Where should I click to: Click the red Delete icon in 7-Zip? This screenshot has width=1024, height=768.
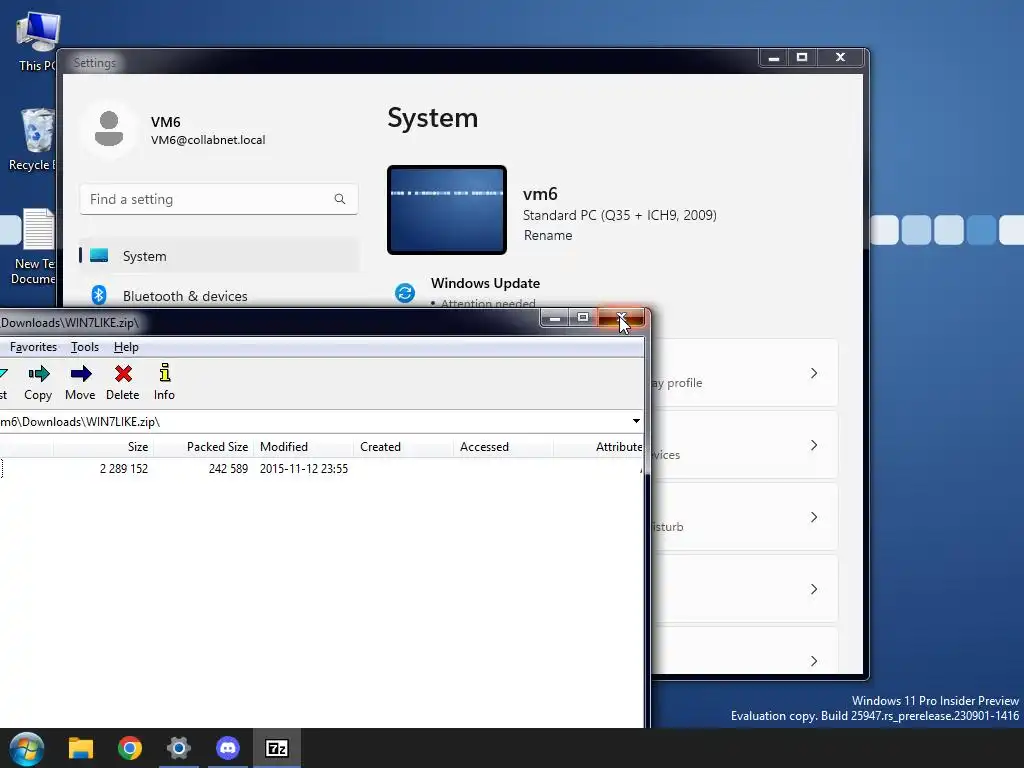coord(123,374)
